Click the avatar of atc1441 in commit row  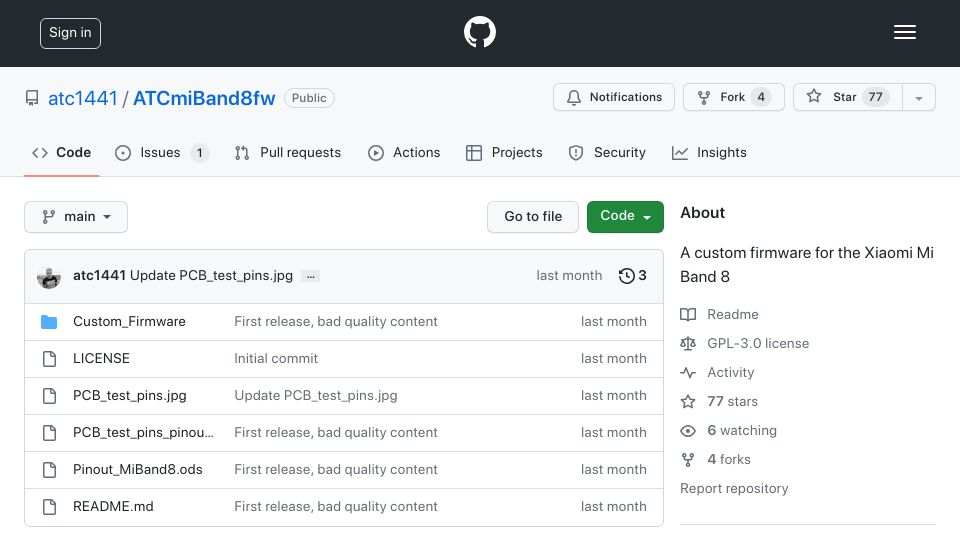coord(49,277)
